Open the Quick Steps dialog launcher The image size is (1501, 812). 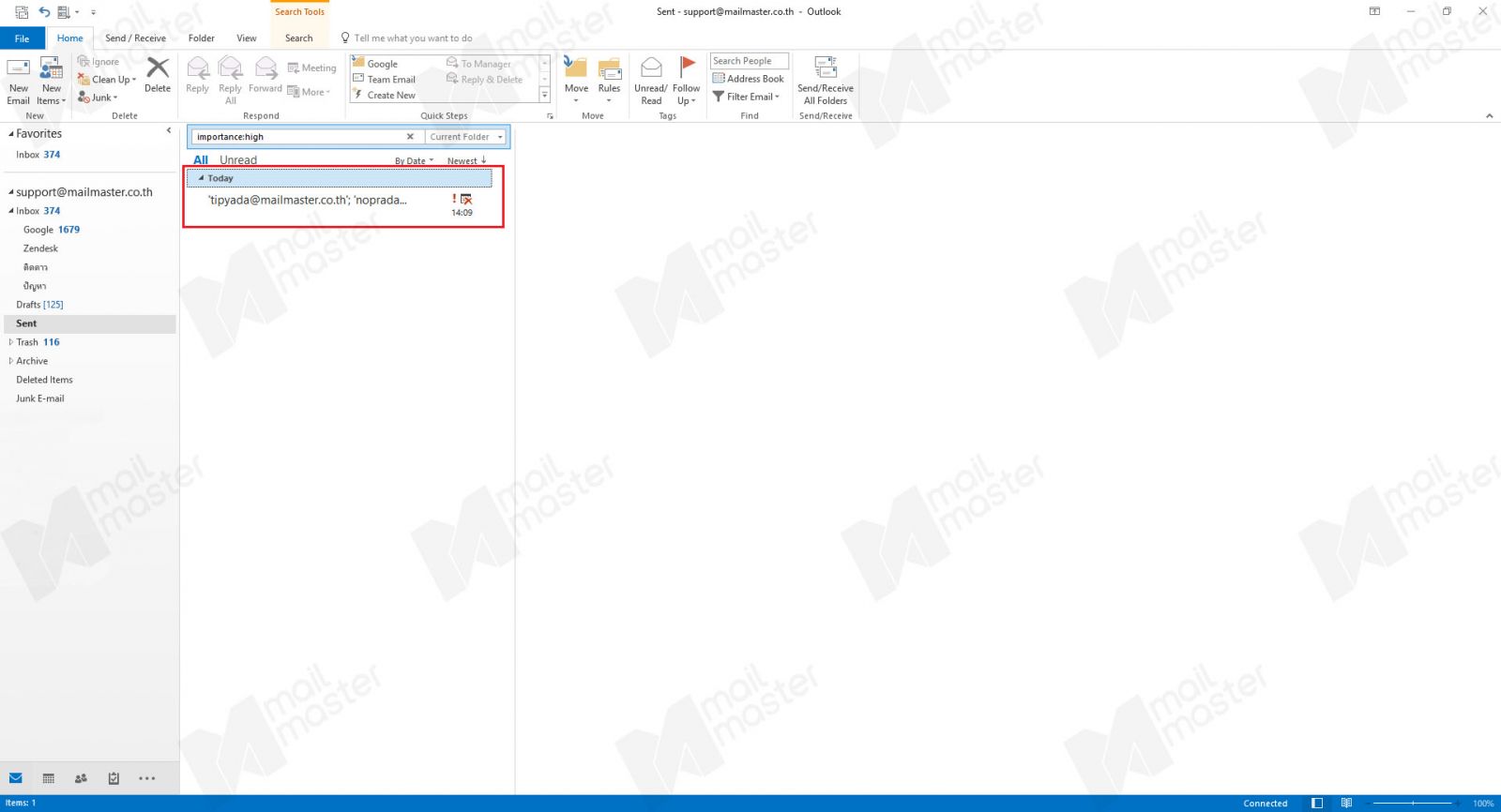coord(550,116)
